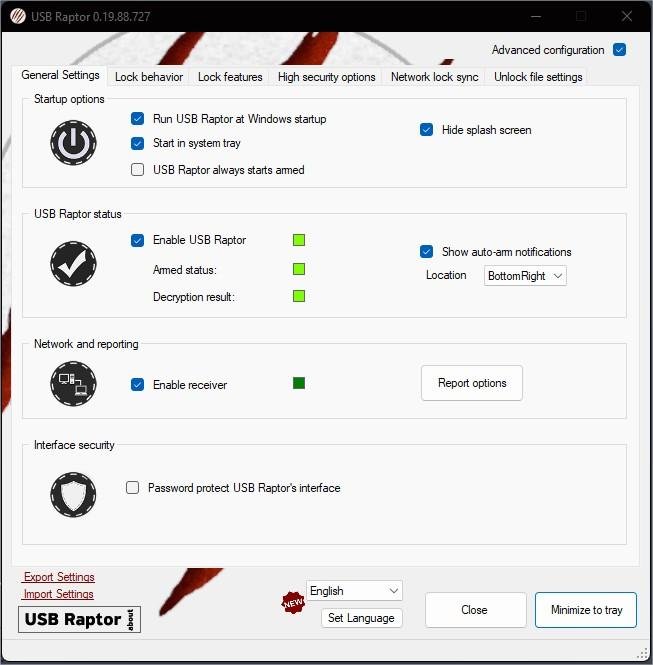
Task: Close the USB Raptor window
Action: pos(627,17)
